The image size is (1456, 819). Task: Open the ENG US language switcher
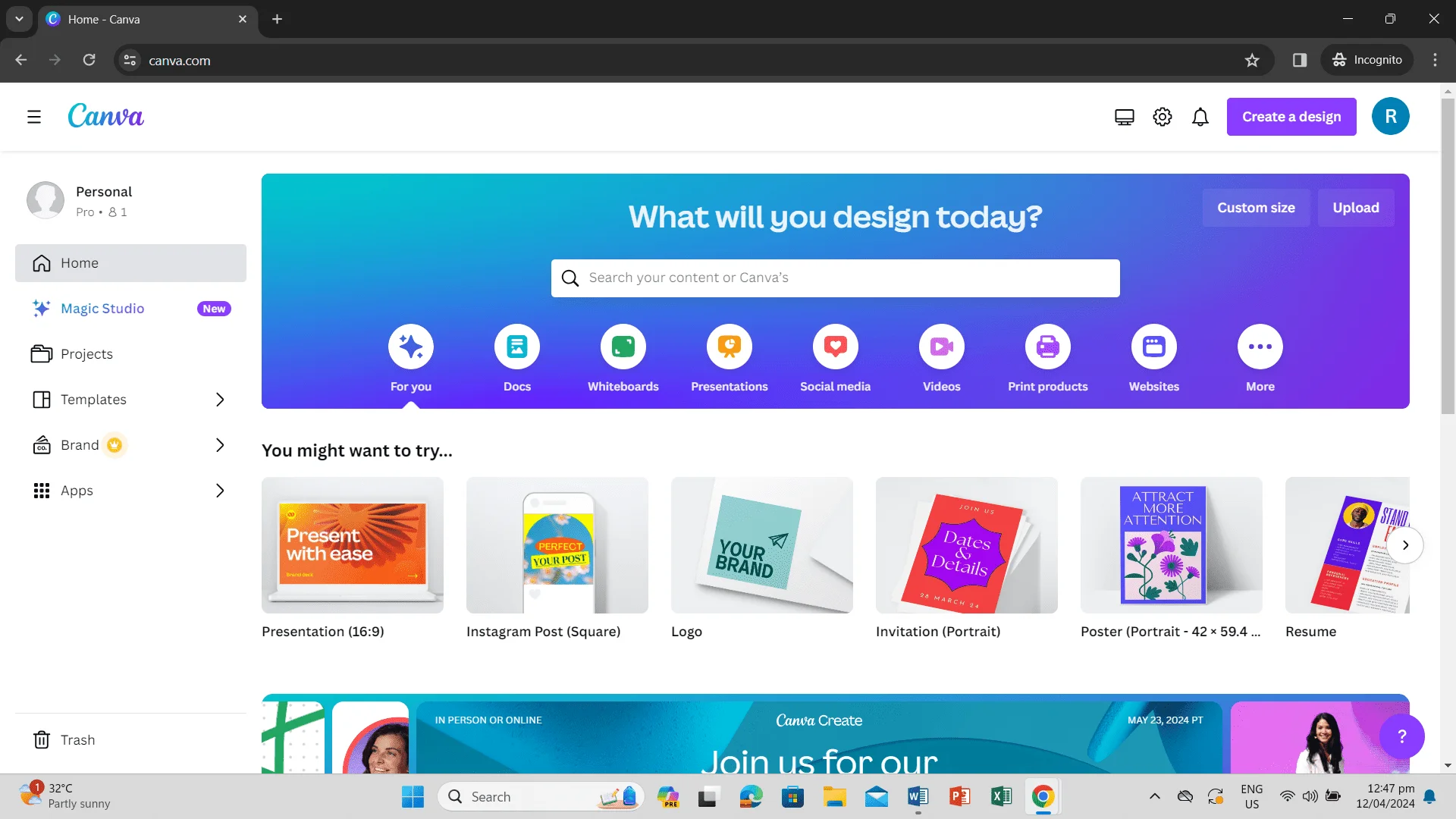coord(1251,796)
